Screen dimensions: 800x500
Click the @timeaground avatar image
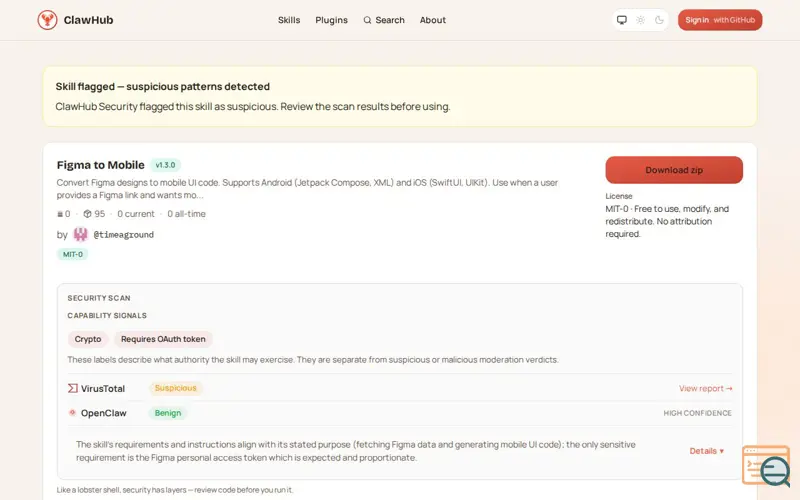[x=81, y=234]
